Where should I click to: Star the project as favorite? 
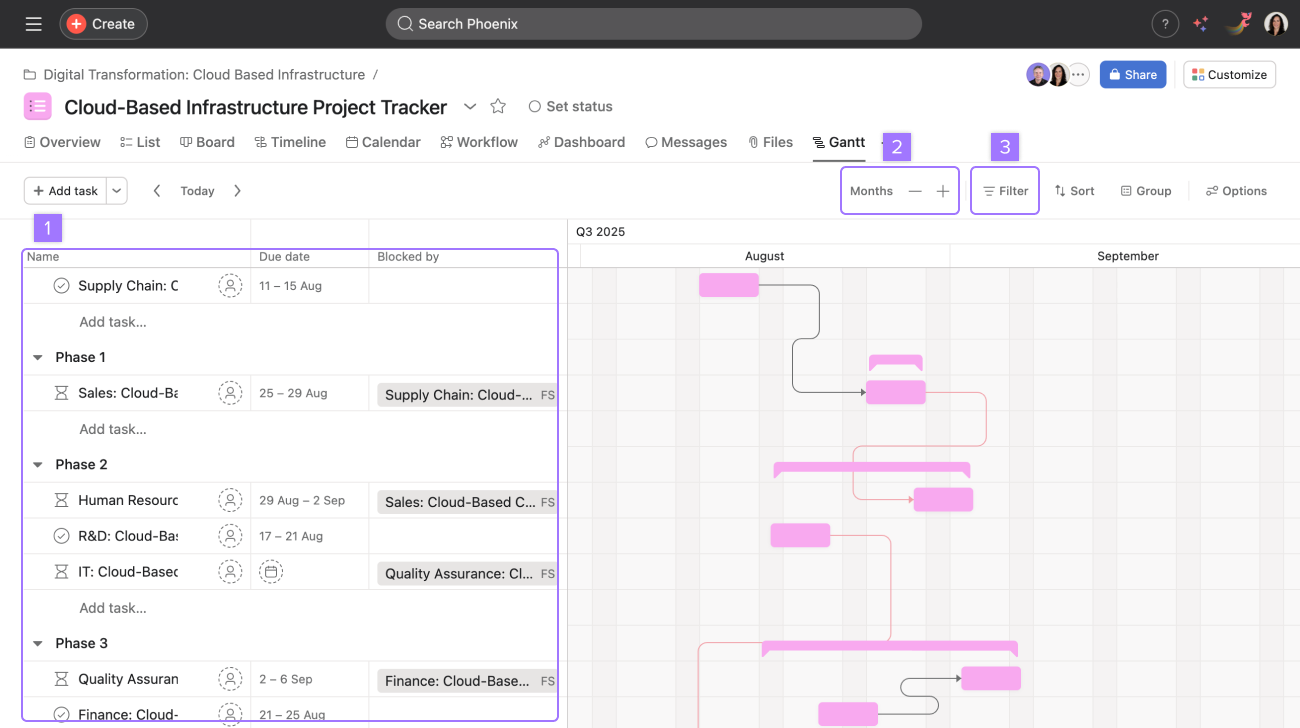[x=498, y=106]
